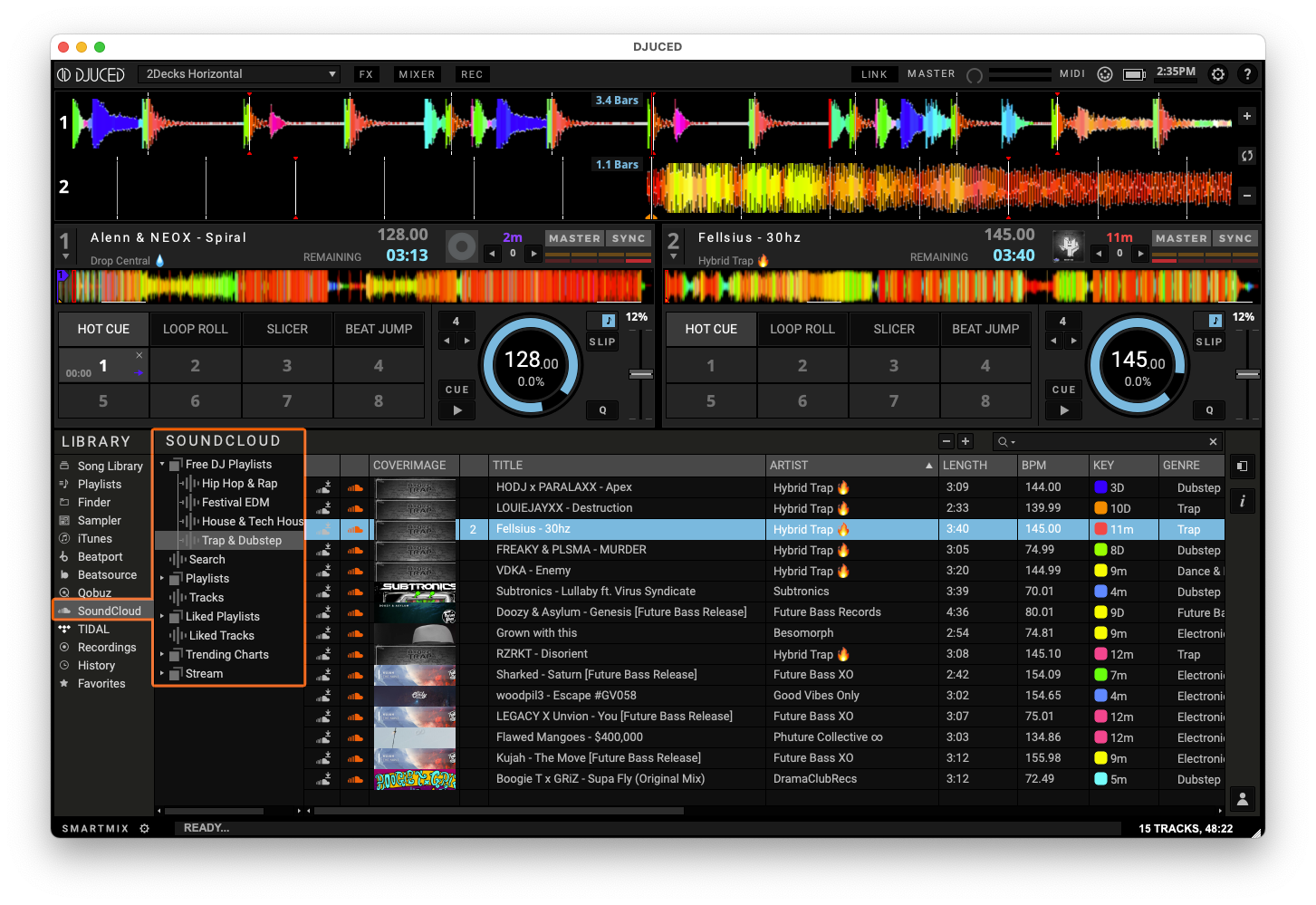Open SmartMix settings gear
The height and width of the screenshot is (905, 1316).
[144, 828]
